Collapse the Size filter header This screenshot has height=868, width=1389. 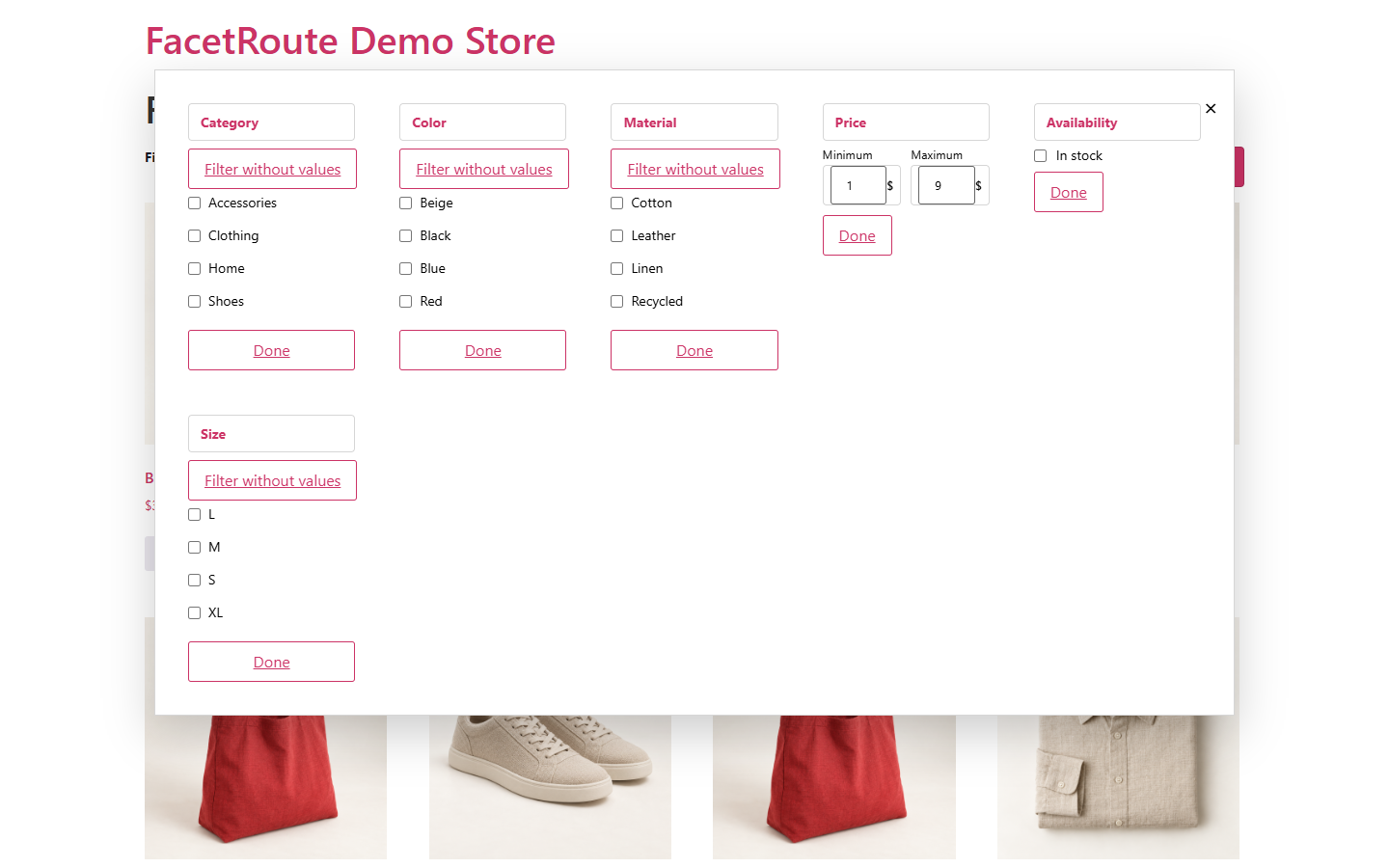(271, 434)
